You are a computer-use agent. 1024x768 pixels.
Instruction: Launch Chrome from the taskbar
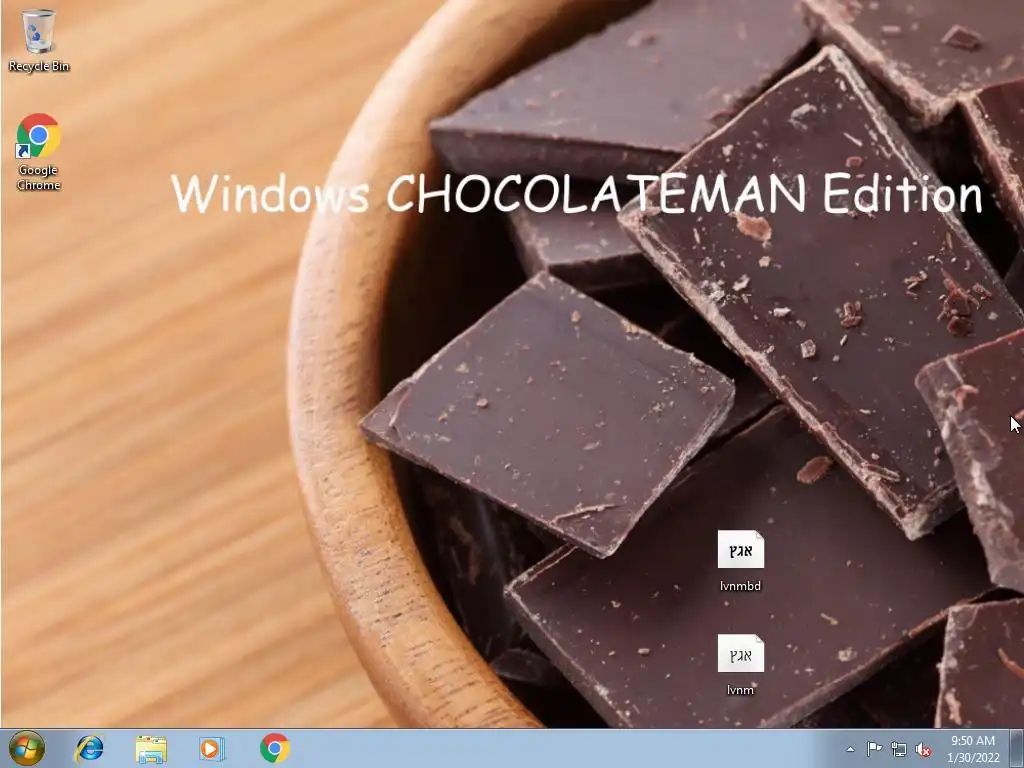275,748
